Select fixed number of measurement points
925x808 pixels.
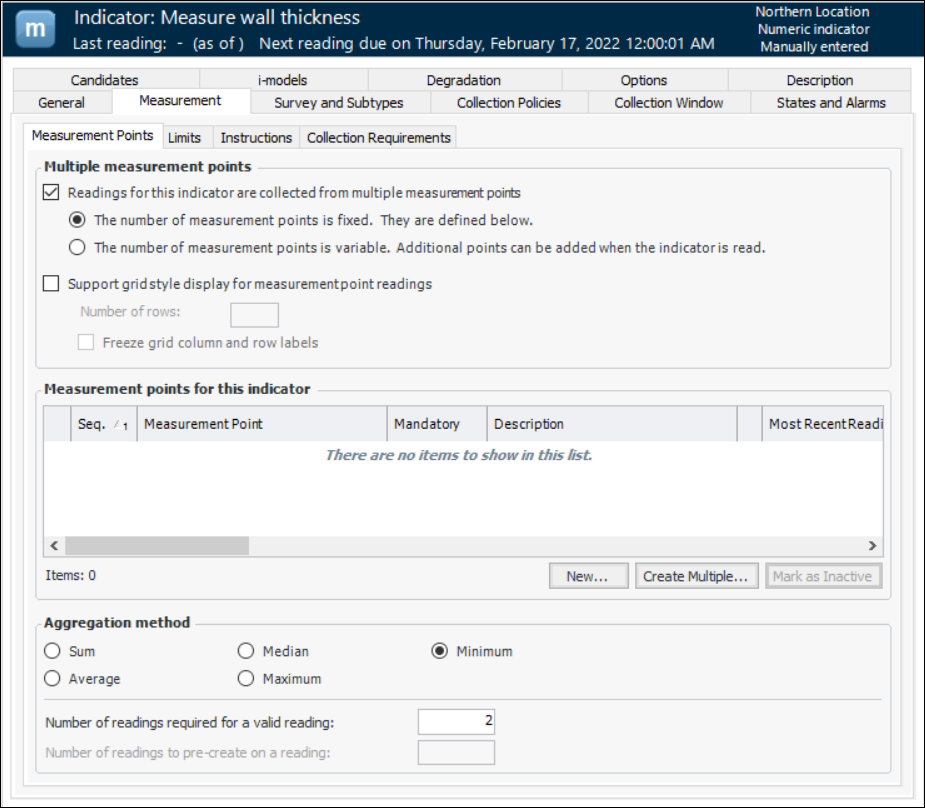(77, 220)
